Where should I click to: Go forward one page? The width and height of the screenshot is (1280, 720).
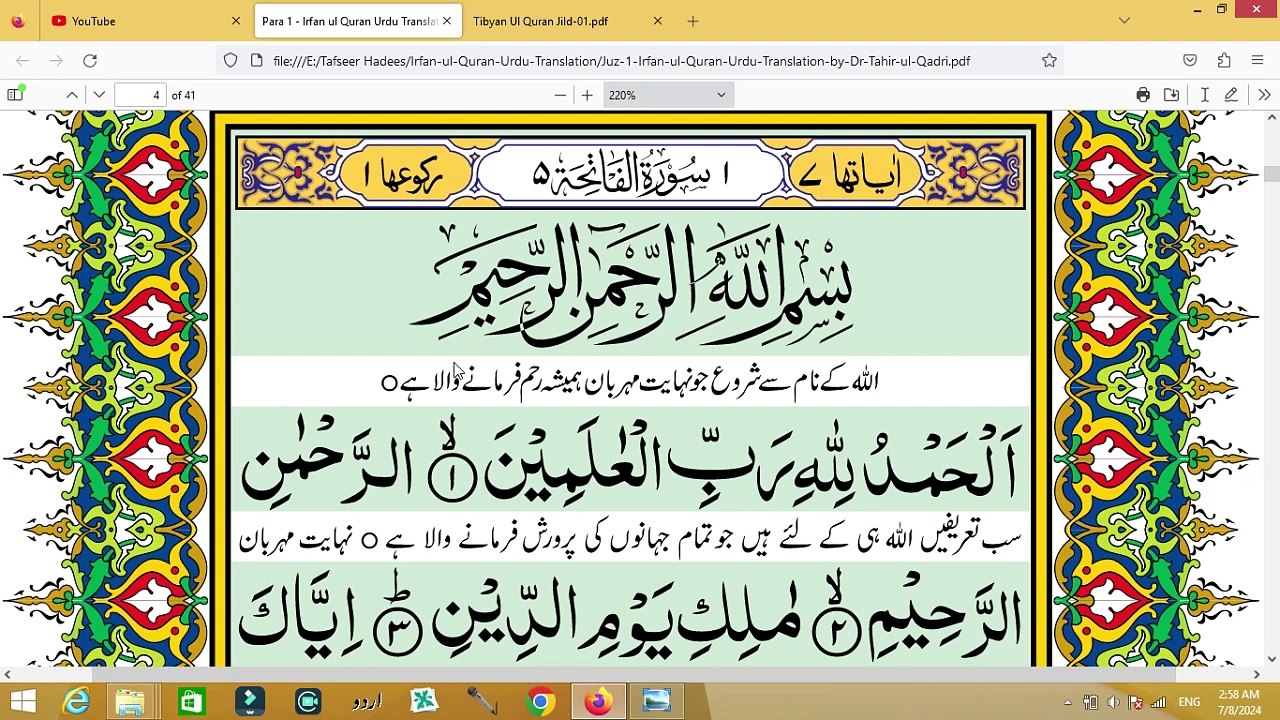pos(56,61)
